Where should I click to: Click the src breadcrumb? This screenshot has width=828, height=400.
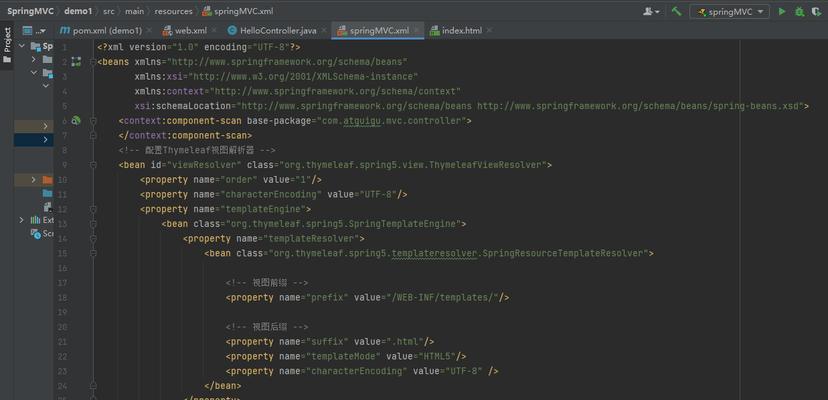click(x=109, y=11)
